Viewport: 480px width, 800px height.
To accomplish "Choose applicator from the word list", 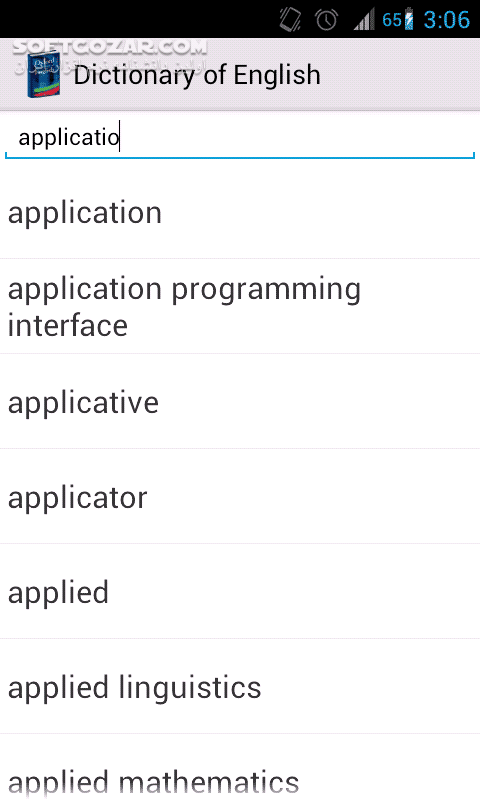I will click(x=240, y=497).
